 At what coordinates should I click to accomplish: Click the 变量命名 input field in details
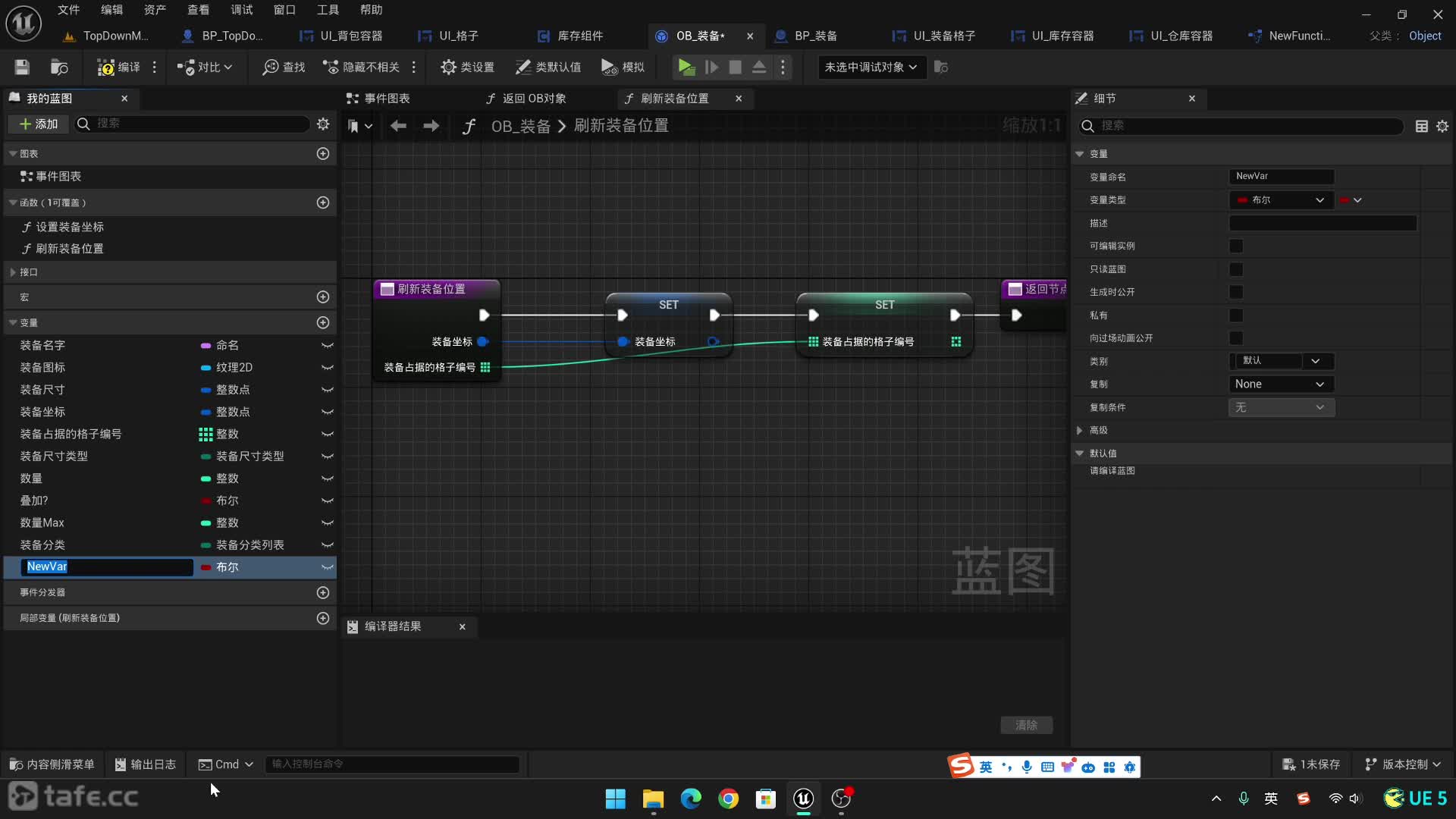[x=1282, y=176]
